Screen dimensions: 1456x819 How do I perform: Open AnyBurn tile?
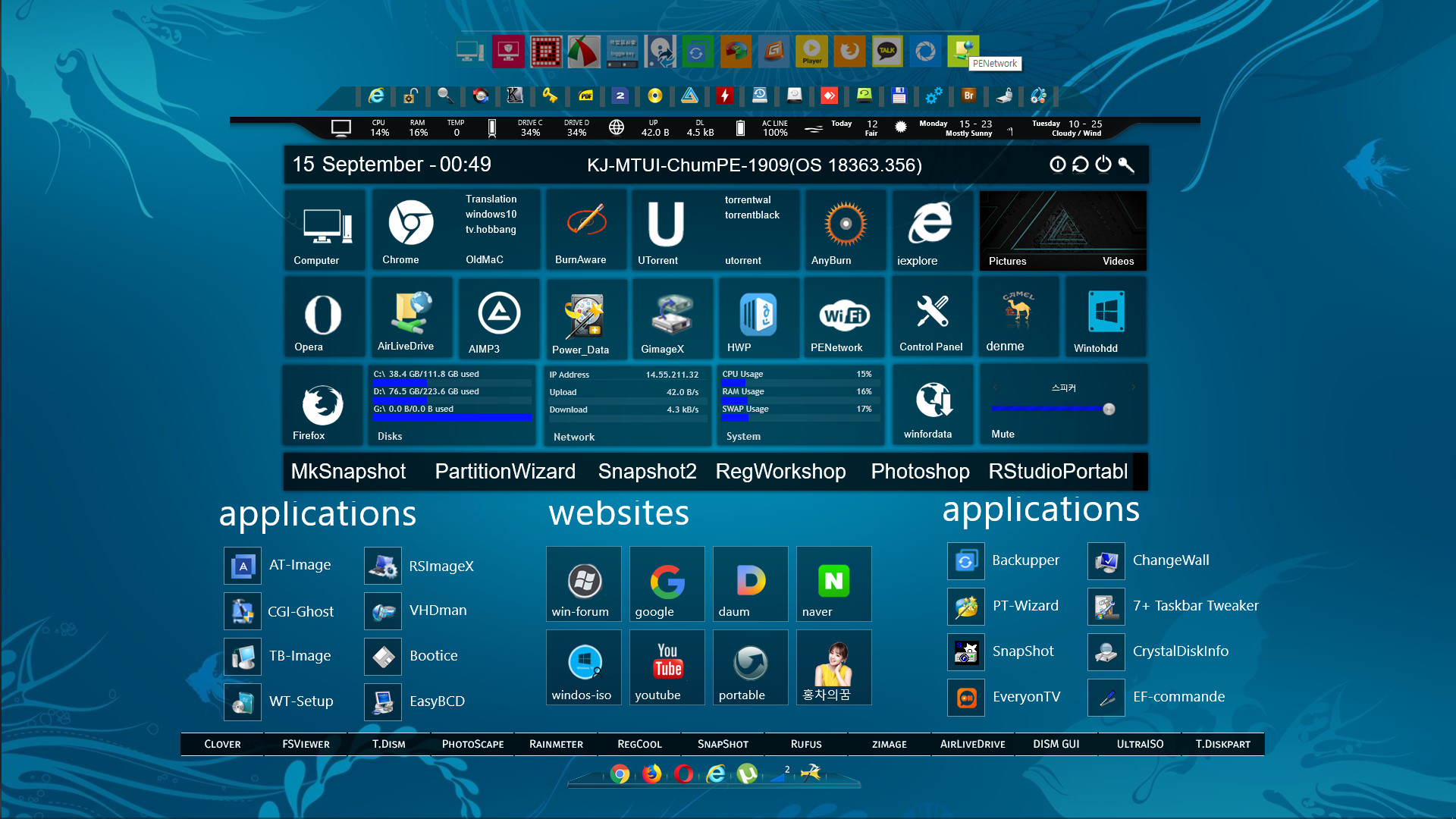[x=845, y=231]
